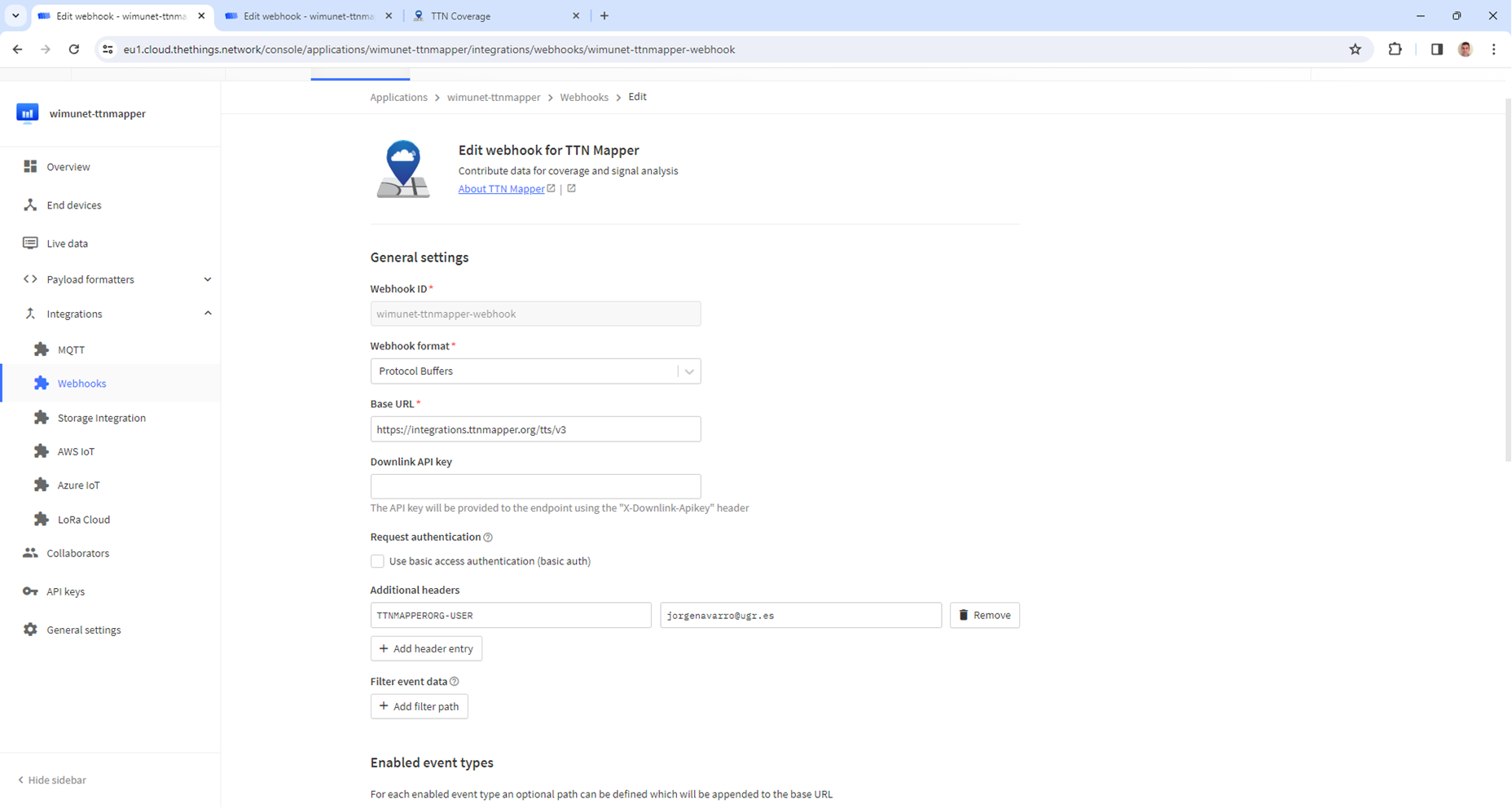Image resolution: width=1512 pixels, height=808 pixels.
Task: Open Storage Integration puzzle icon
Action: (42, 418)
